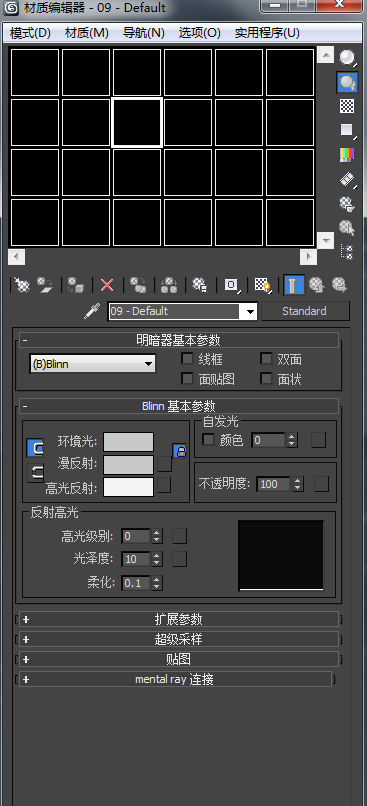Image resolution: width=367 pixels, height=806 pixels.
Task: Open the 漫反射 color swatch
Action: [x=129, y=465]
